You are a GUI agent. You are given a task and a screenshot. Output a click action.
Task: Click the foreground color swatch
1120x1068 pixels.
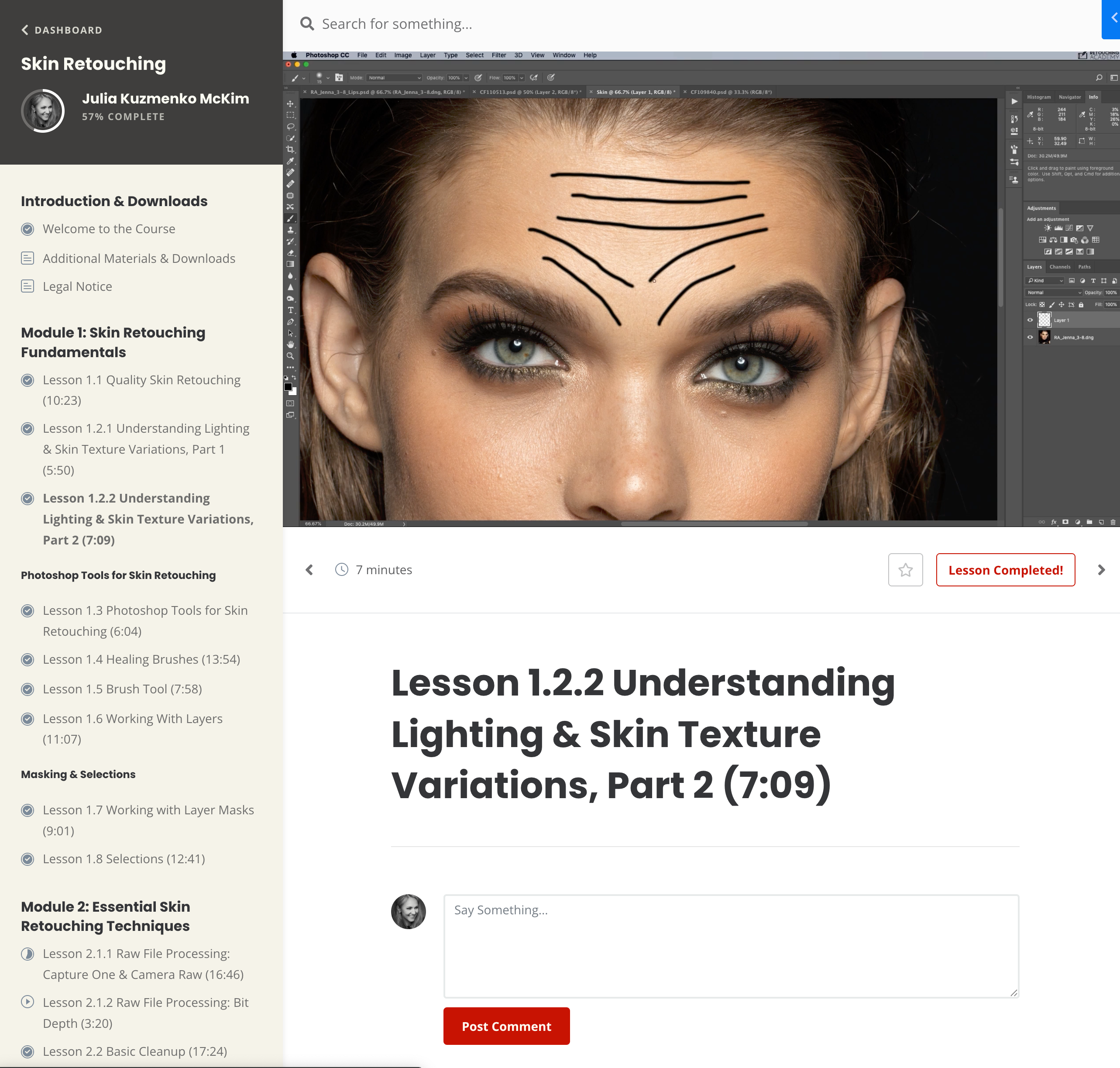point(288,387)
